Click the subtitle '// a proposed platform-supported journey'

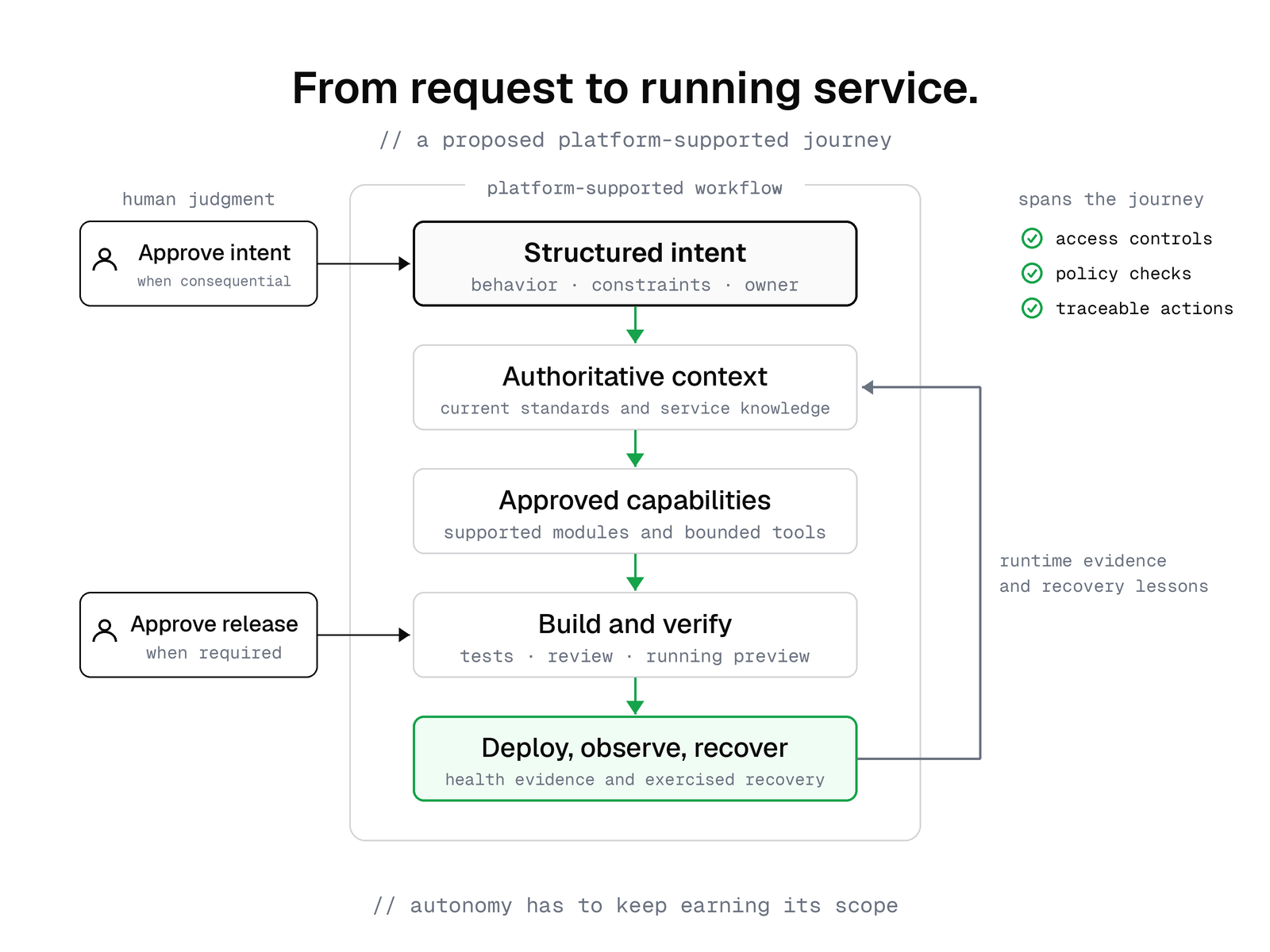(635, 140)
